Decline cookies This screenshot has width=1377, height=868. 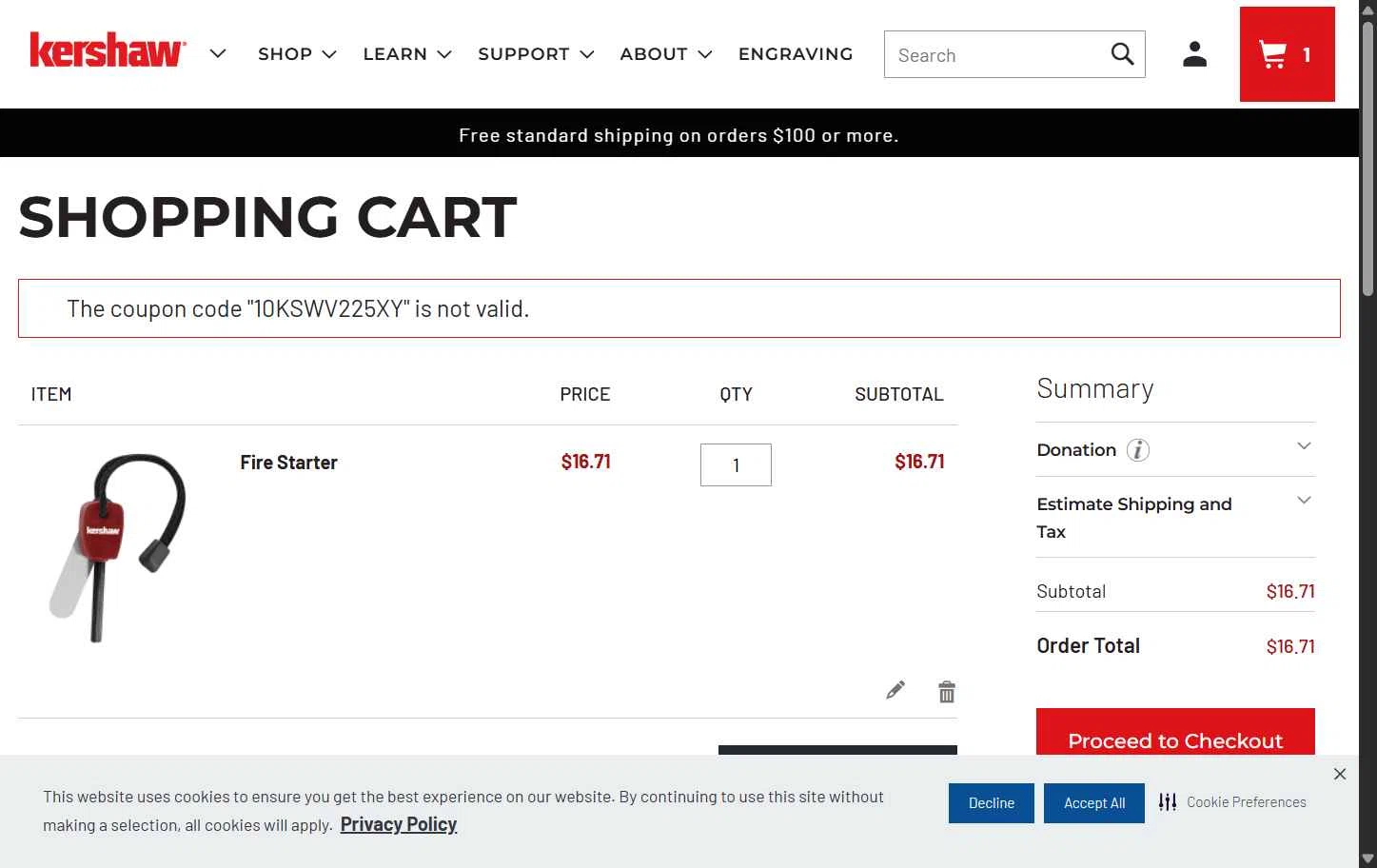click(x=992, y=803)
